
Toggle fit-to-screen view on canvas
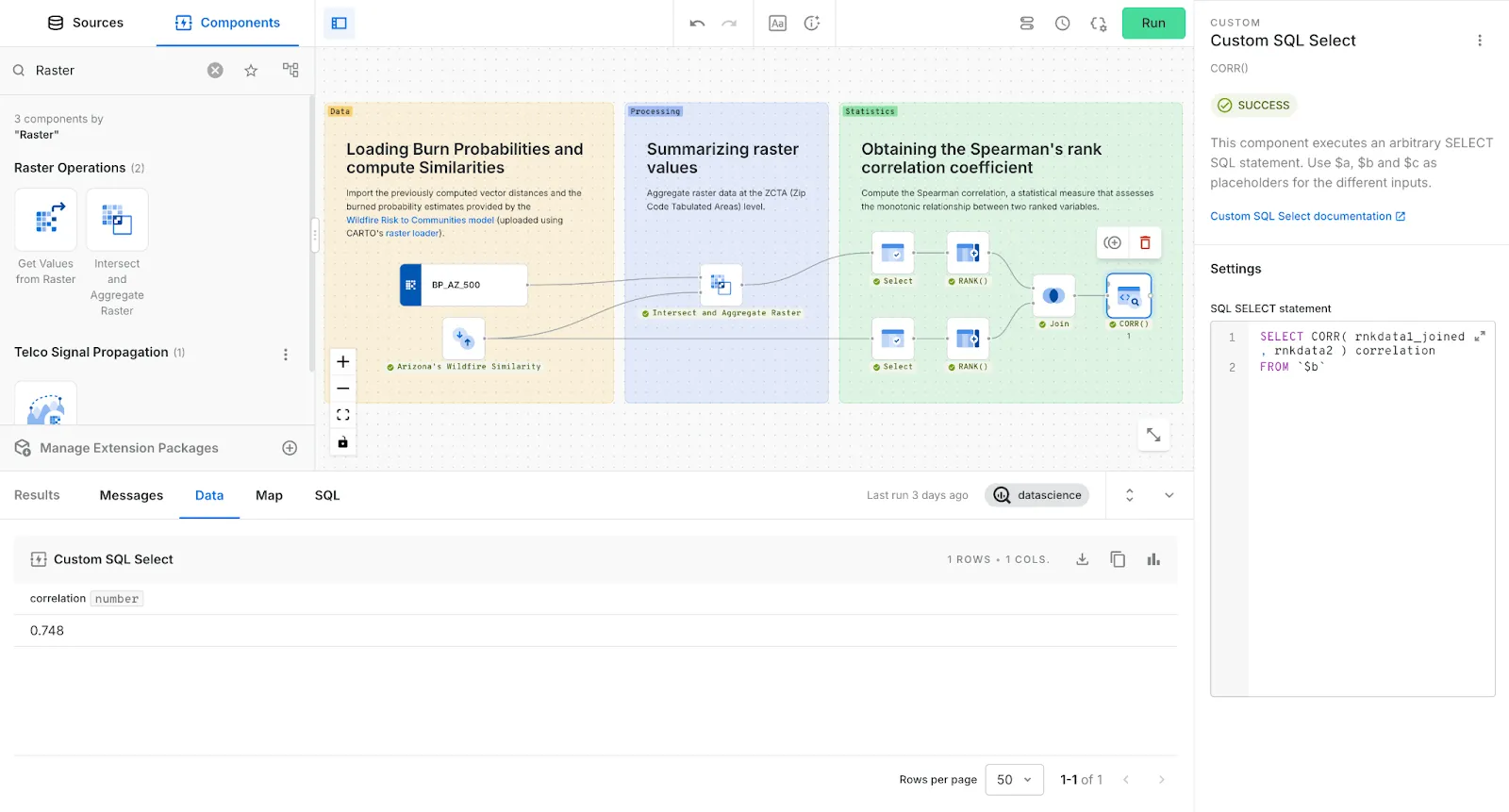point(343,415)
